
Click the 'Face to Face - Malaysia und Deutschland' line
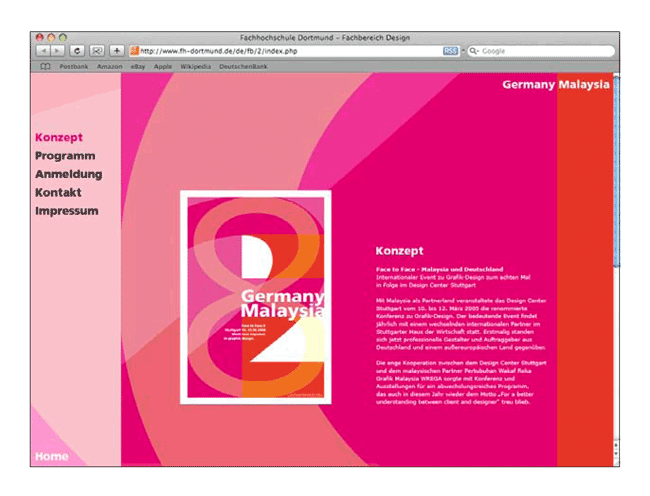(439, 269)
